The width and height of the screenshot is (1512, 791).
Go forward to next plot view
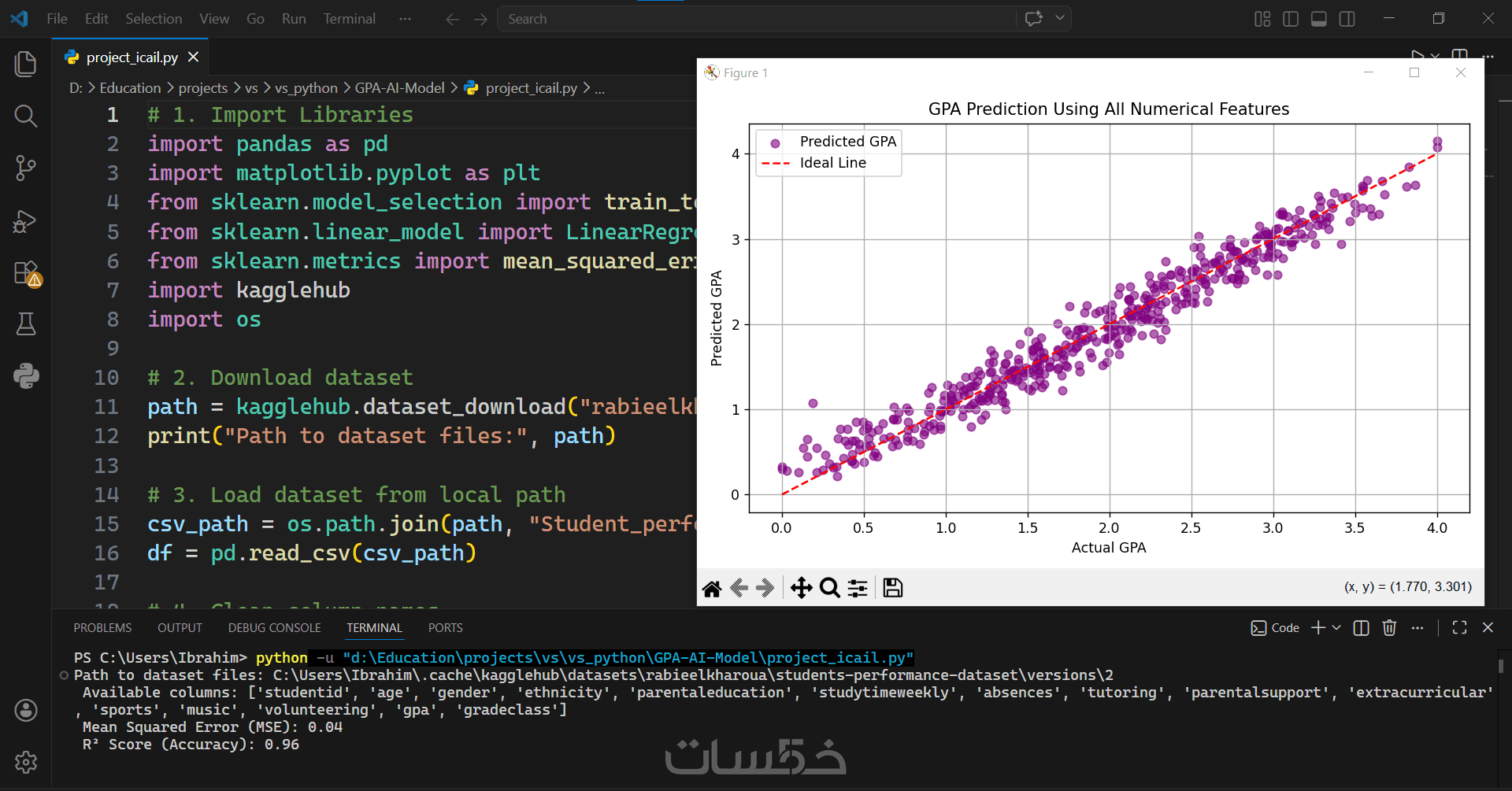(x=765, y=588)
